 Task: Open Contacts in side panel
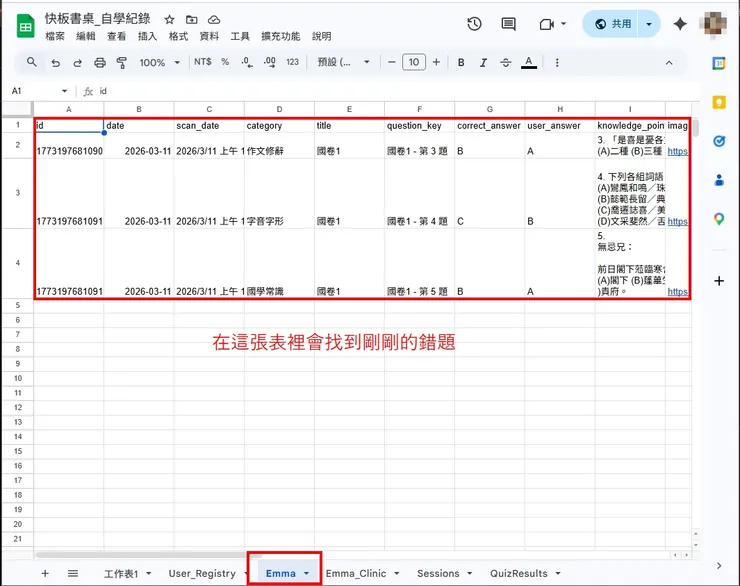719,180
